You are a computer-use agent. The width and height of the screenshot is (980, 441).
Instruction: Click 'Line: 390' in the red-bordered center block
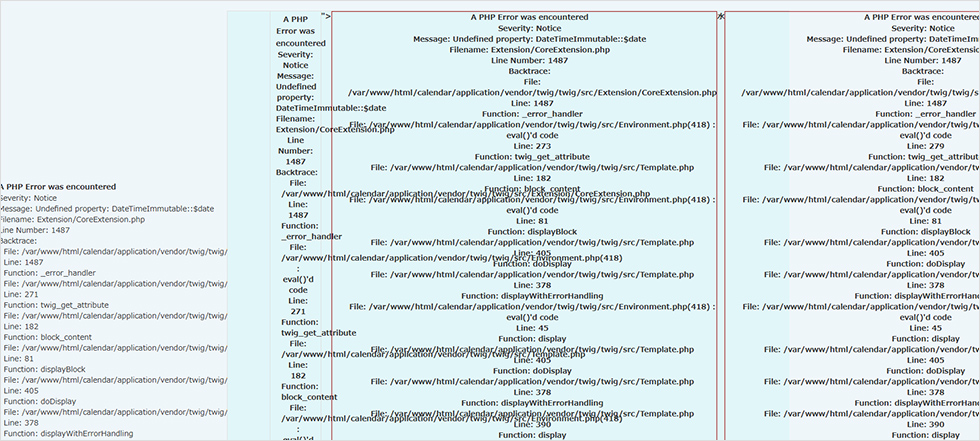point(532,424)
